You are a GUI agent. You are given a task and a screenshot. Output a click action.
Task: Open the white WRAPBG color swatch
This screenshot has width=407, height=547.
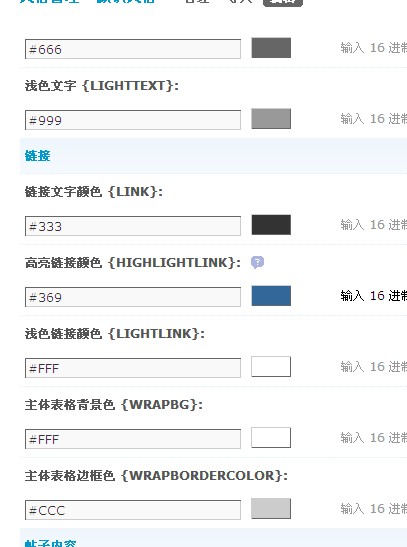[x=271, y=437]
